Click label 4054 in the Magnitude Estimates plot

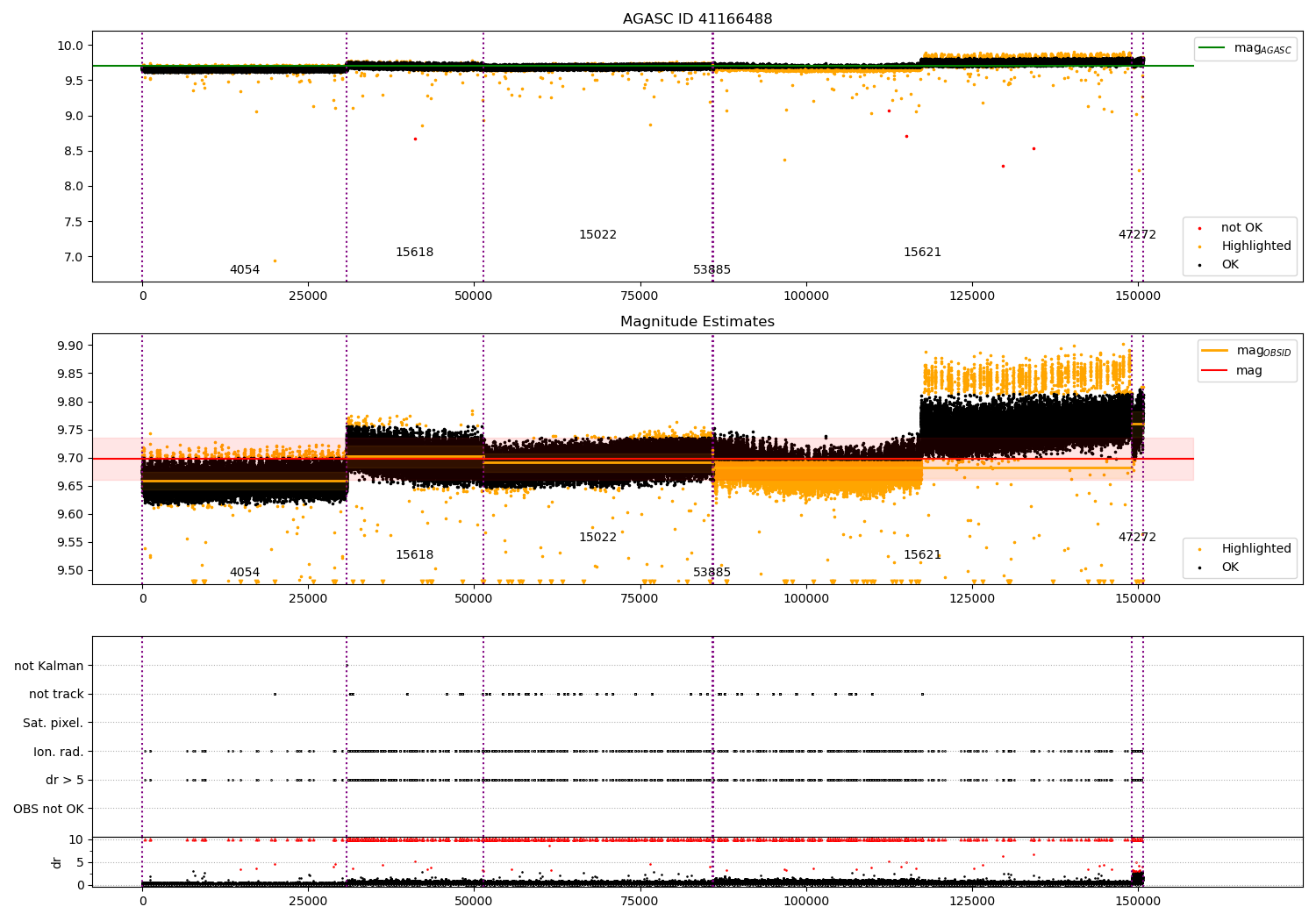(245, 573)
